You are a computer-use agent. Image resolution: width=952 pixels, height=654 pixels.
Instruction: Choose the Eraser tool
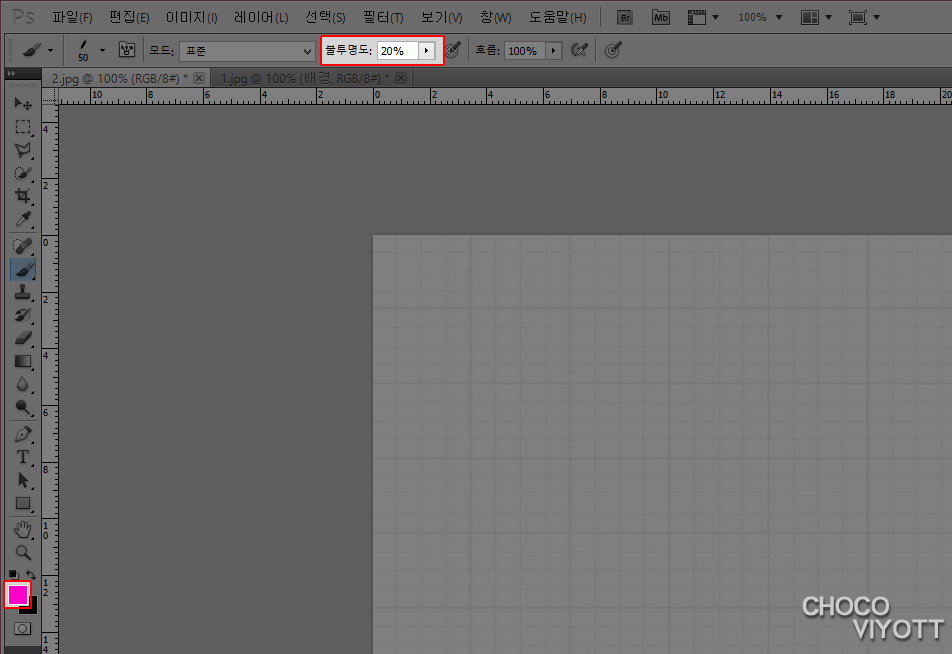point(23,338)
